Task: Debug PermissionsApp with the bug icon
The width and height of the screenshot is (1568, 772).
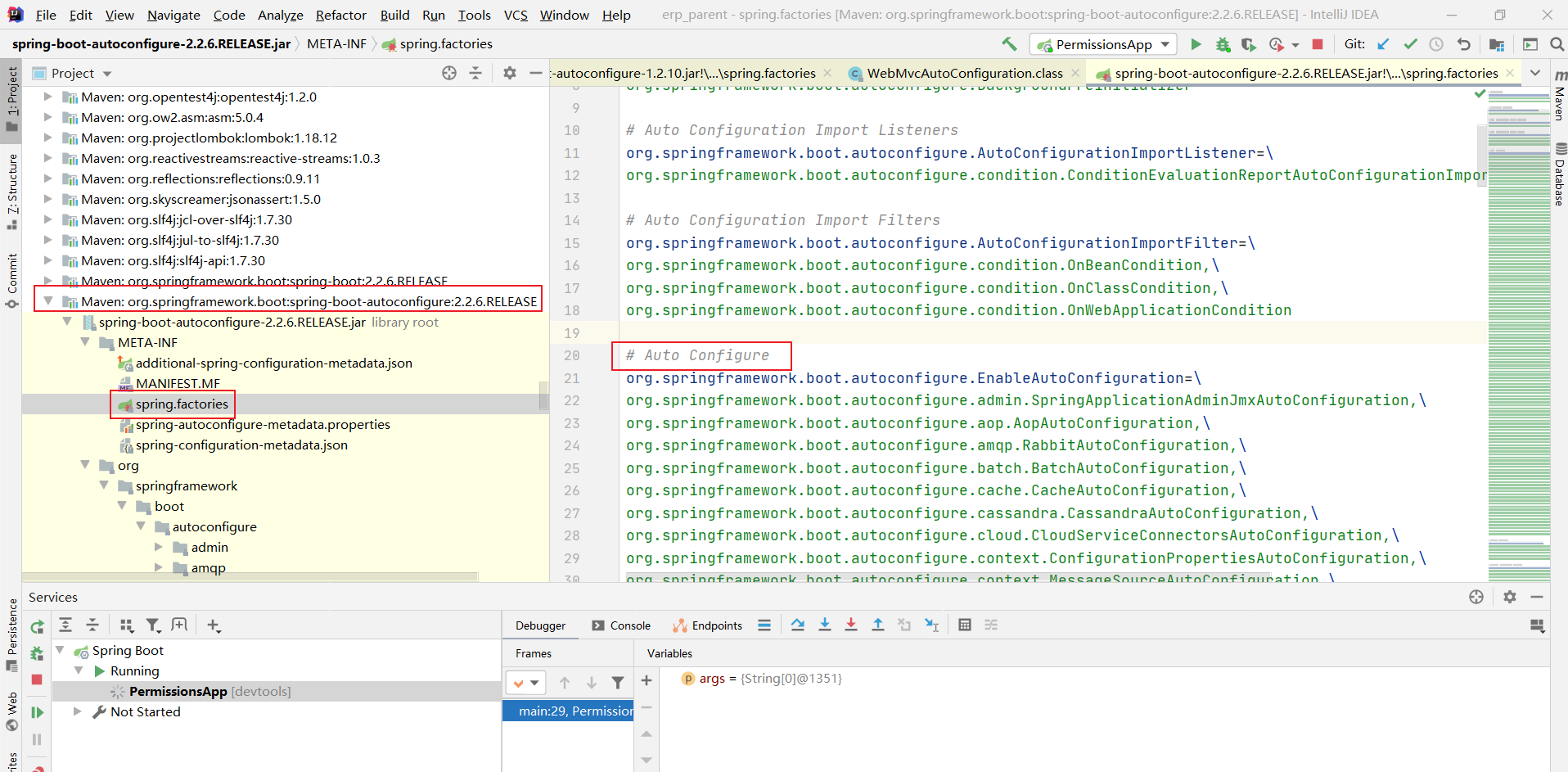Action: pyautogui.click(x=1223, y=44)
